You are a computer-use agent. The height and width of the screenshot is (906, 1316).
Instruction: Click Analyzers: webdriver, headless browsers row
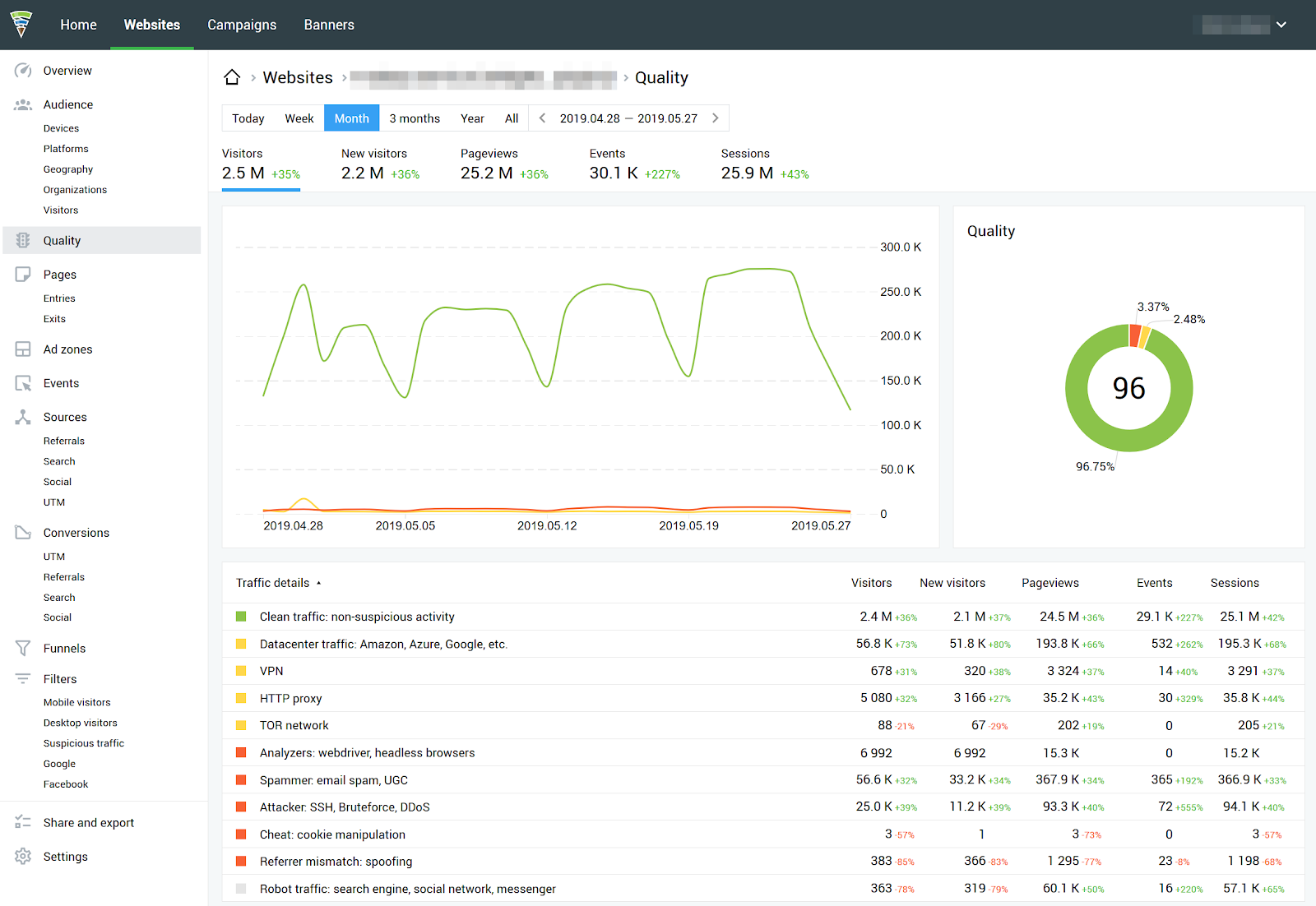763,752
